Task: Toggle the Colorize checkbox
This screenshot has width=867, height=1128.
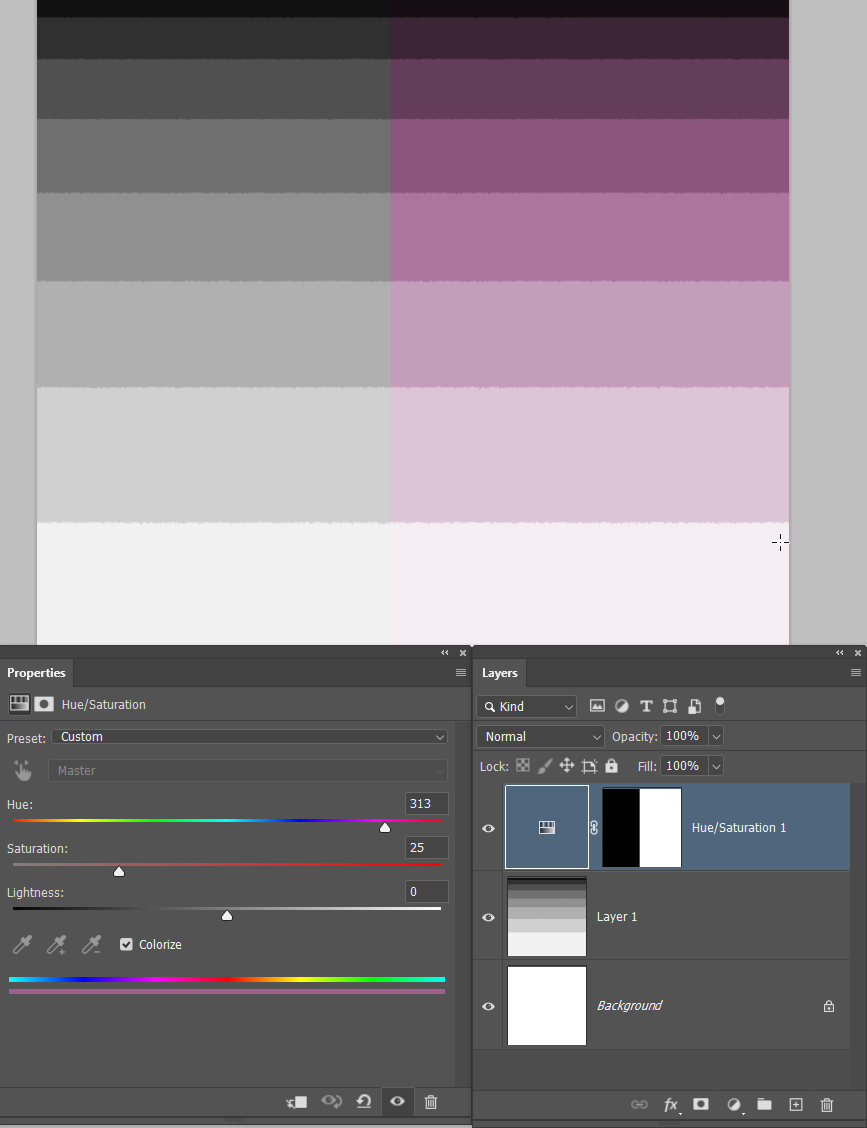Action: [125, 944]
